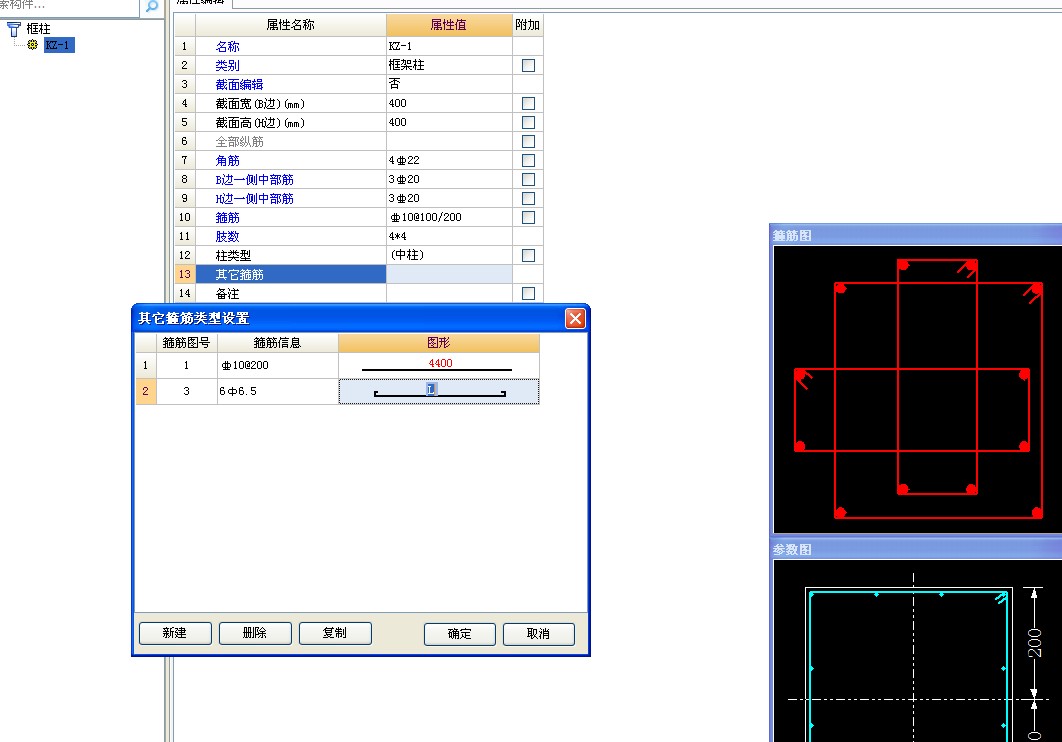Tick the 角筋 row checkbox
This screenshot has height=742, width=1062.
click(x=528, y=160)
